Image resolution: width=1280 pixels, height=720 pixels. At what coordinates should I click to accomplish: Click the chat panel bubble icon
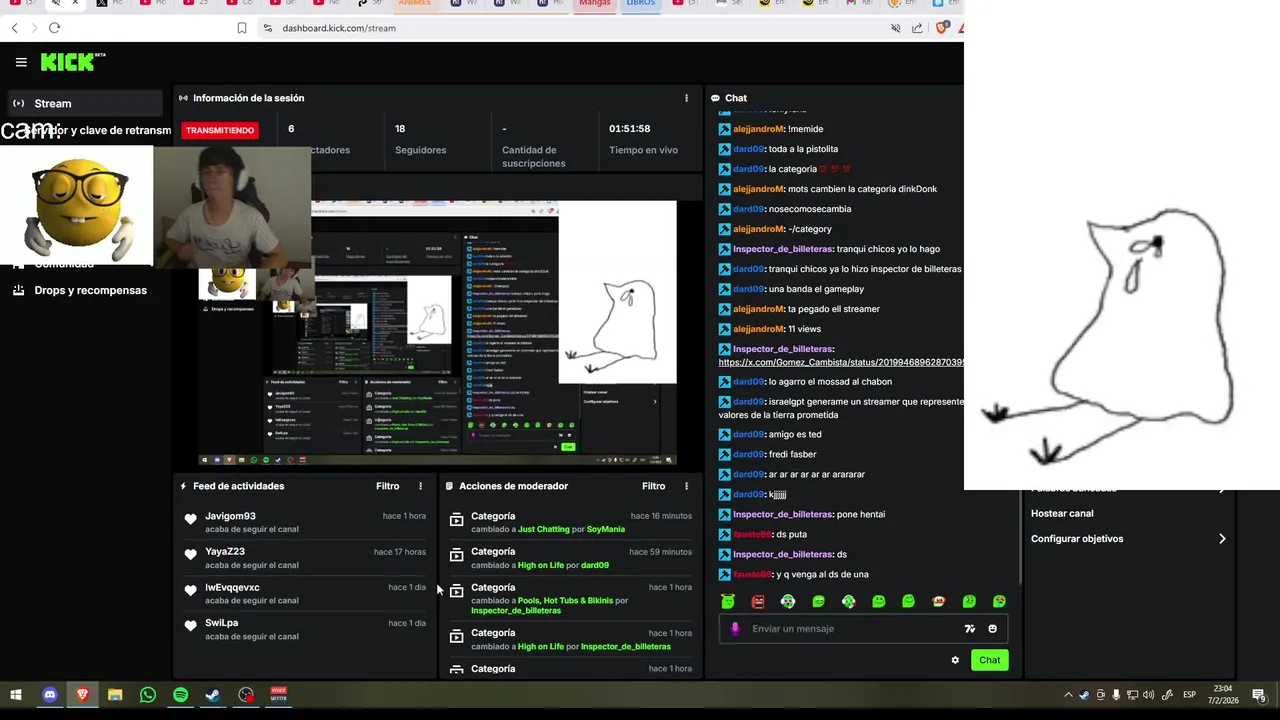click(716, 98)
